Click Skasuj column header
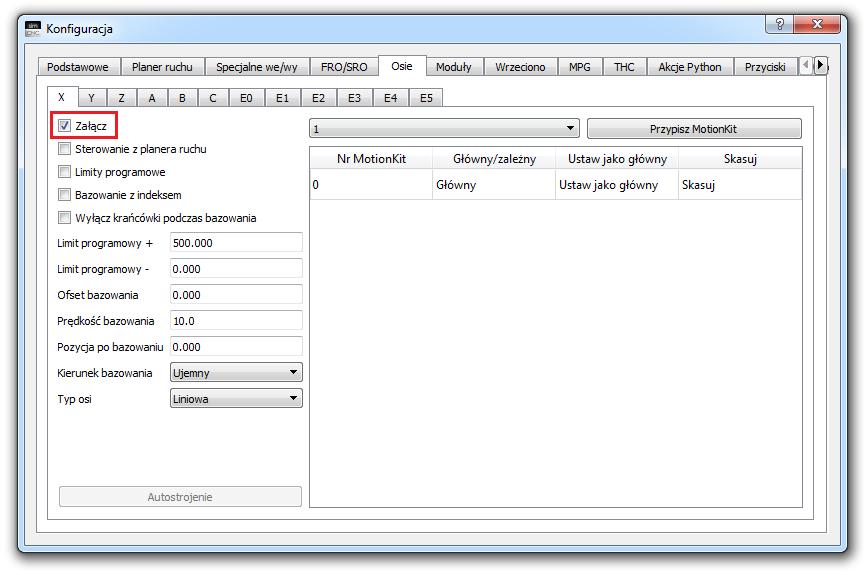Screen dimensions: 868x575 click(x=740, y=159)
